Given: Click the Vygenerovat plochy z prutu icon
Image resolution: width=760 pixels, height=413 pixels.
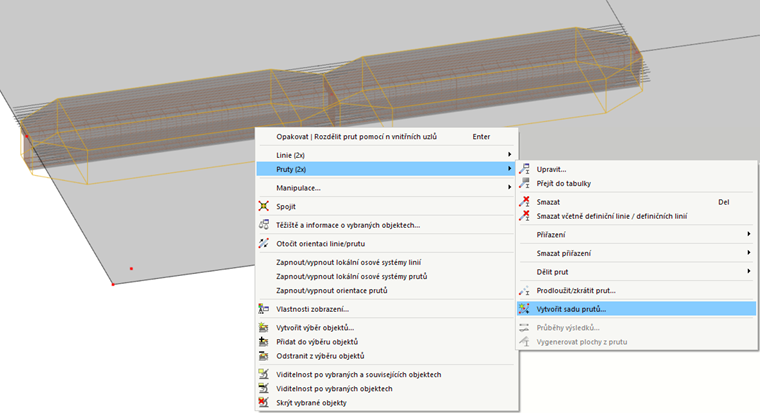Looking at the screenshot, I should [x=524, y=342].
